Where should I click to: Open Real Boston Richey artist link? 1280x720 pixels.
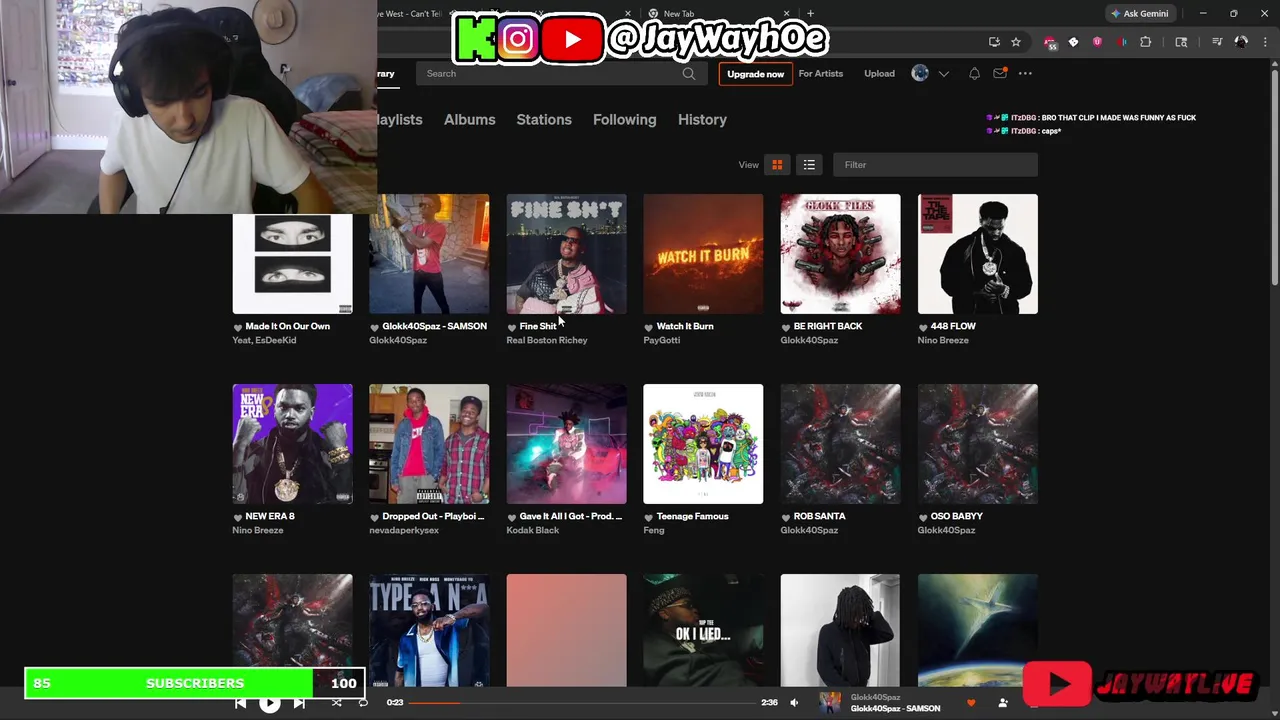547,340
